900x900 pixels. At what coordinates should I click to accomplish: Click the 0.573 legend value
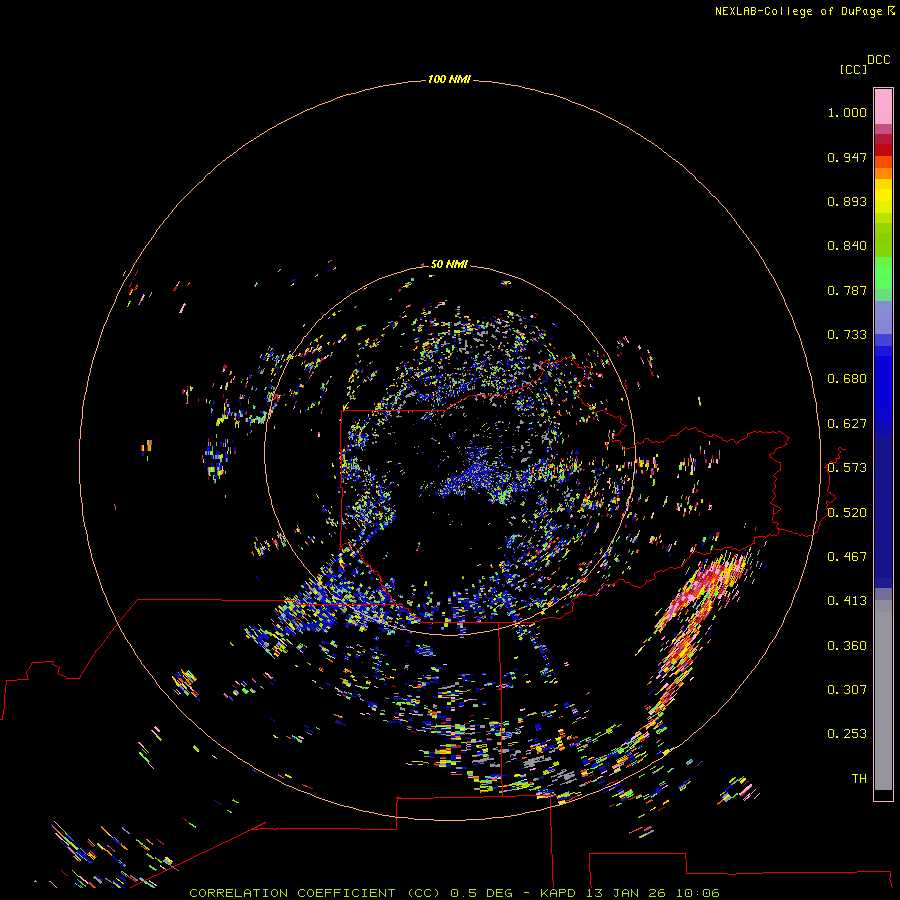click(x=847, y=468)
